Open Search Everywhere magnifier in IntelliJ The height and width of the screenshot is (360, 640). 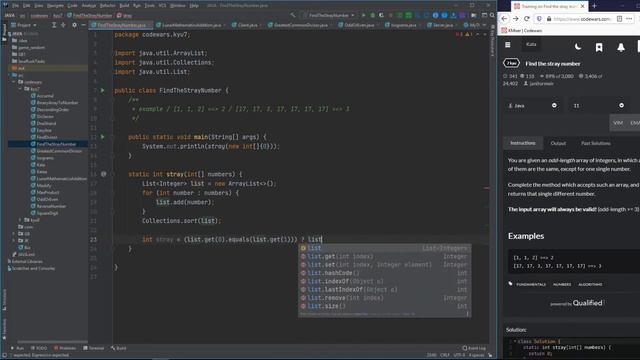coord(492,15)
